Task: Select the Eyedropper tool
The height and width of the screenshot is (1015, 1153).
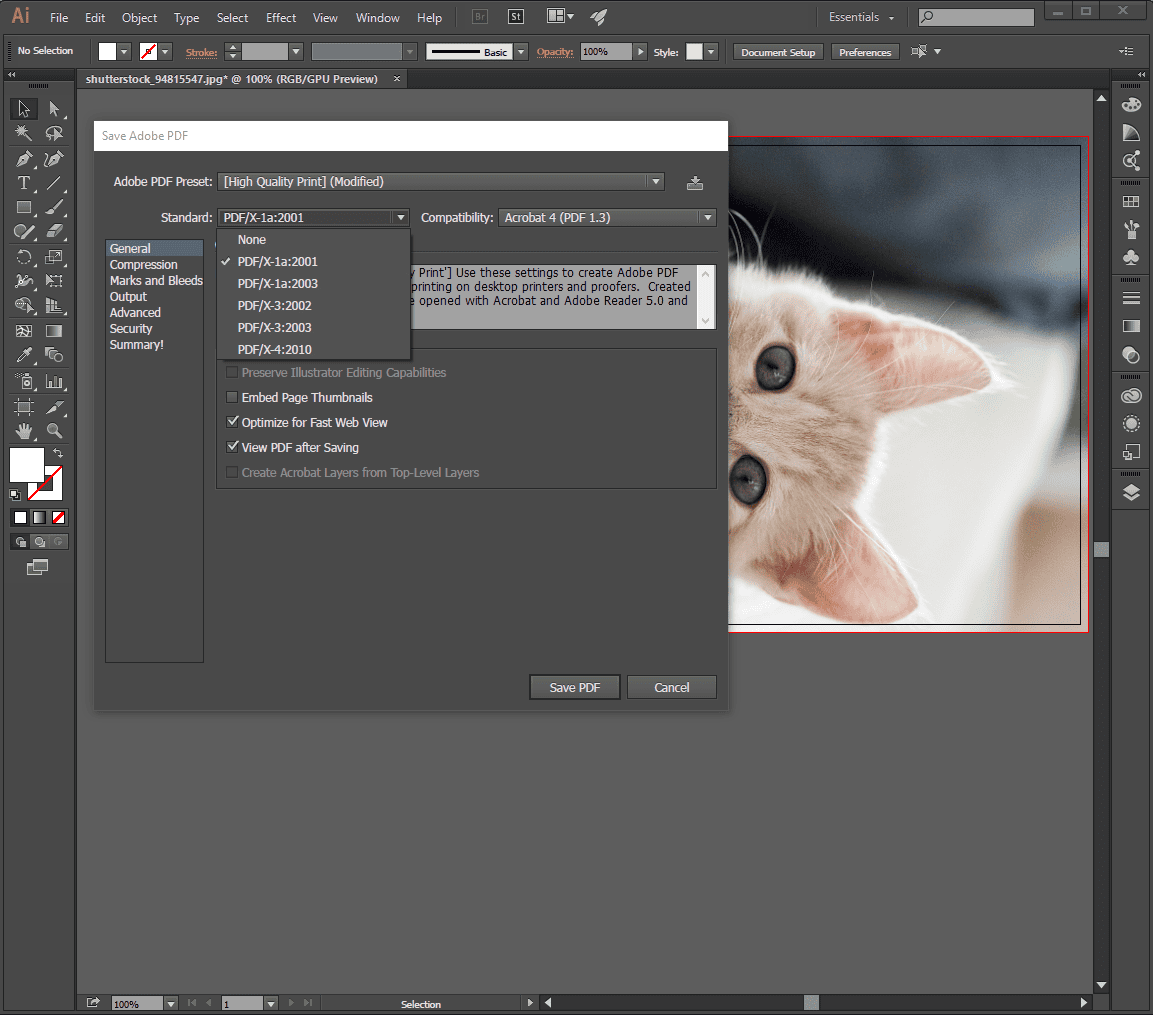Action: pos(24,355)
